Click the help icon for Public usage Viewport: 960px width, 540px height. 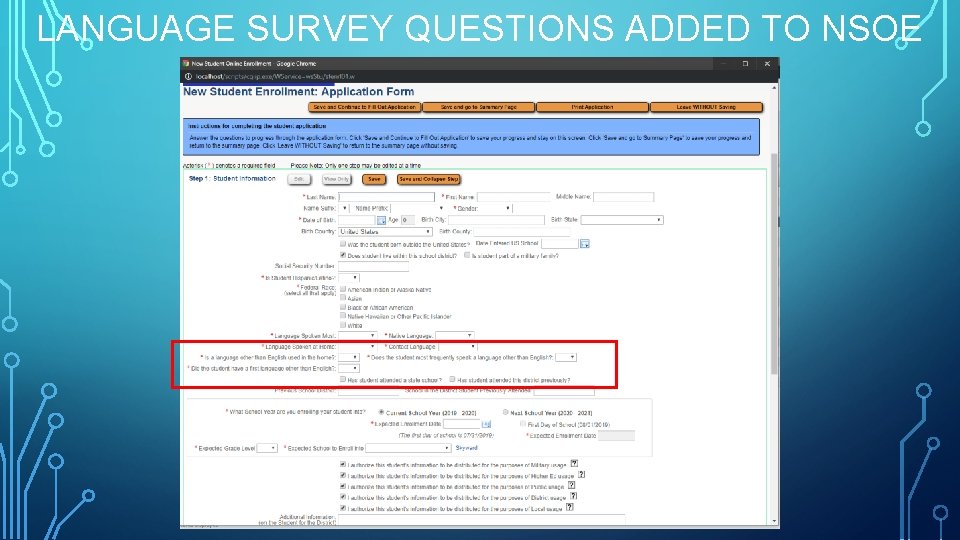click(x=571, y=486)
